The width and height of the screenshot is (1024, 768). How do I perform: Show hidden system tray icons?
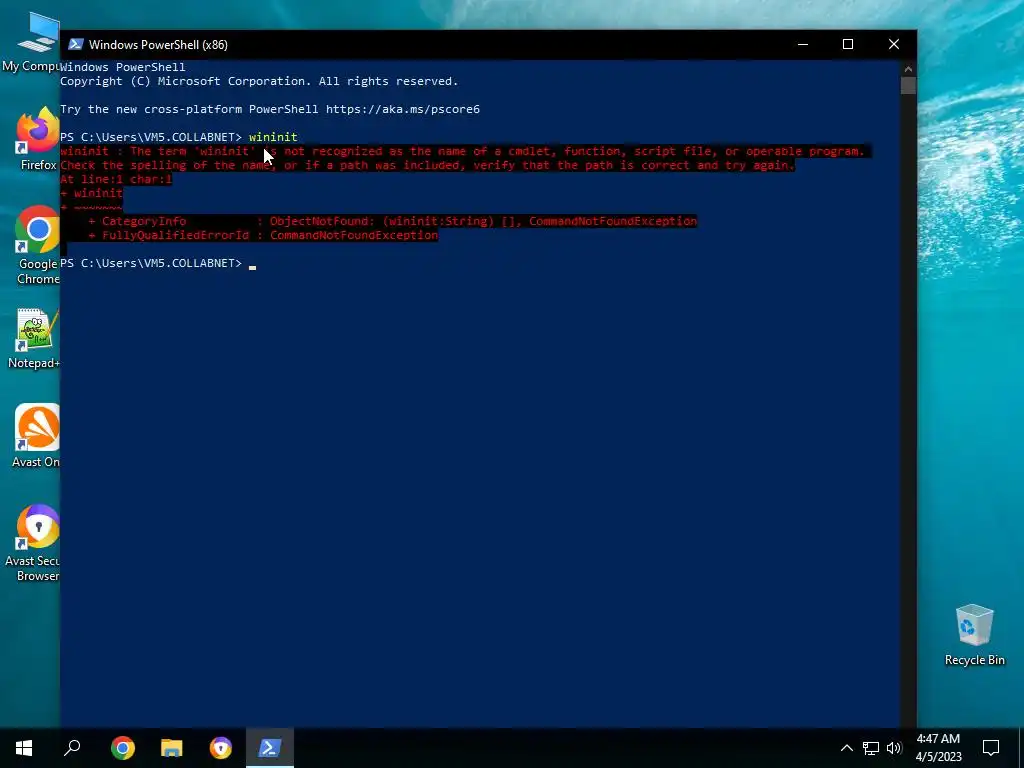pyautogui.click(x=846, y=748)
